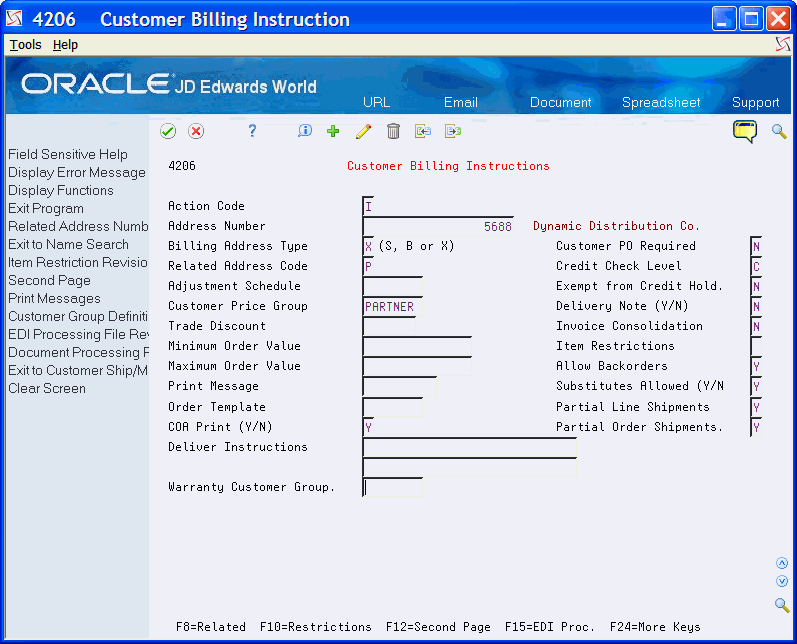The height and width of the screenshot is (644, 797).
Task: Select EDI Processing File Revisions in the sidebar
Action: pos(78,334)
